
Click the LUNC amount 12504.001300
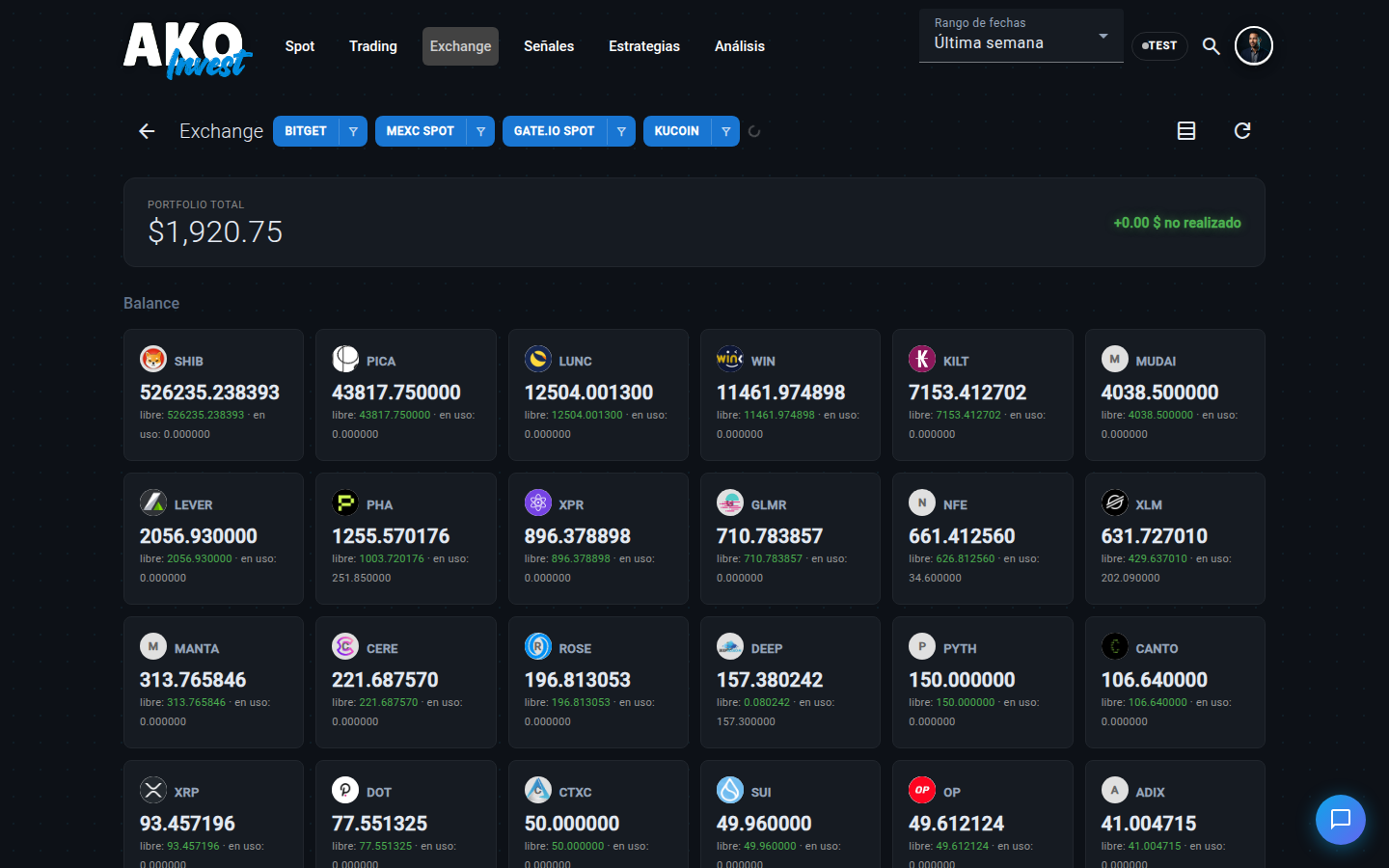click(x=588, y=393)
